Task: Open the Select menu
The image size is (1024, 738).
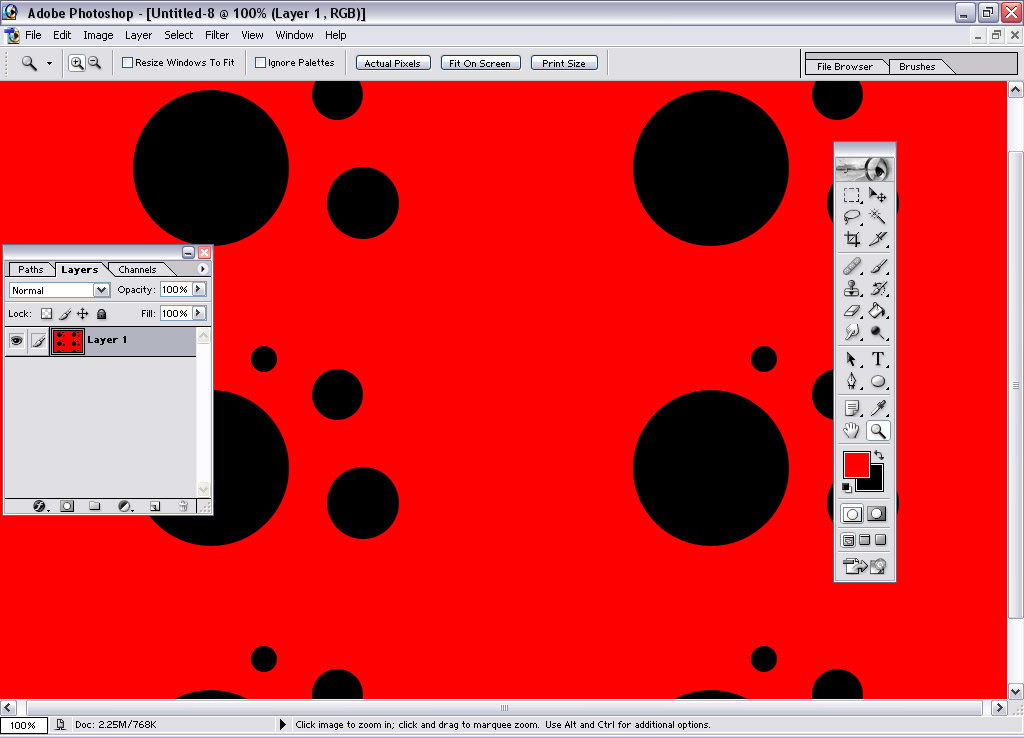Action: 178,35
